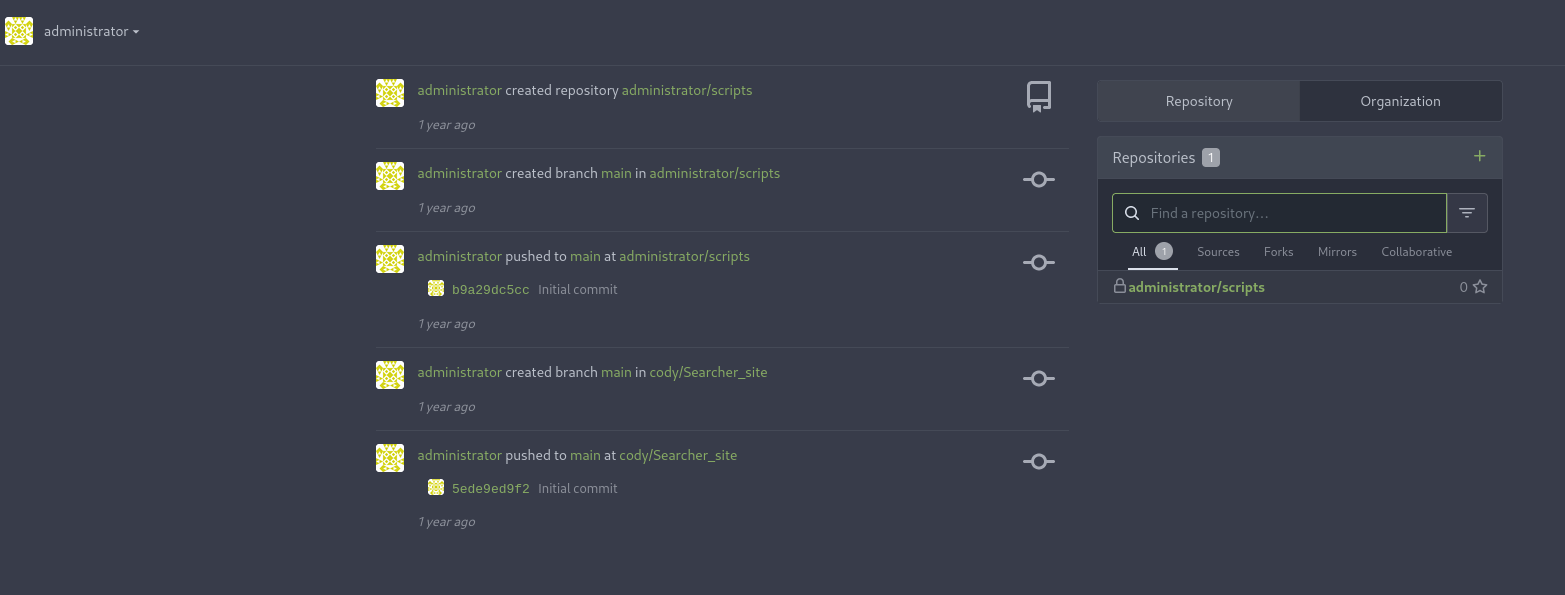Filter repositories by Sources
This screenshot has height=595, width=1565.
tap(1217, 252)
